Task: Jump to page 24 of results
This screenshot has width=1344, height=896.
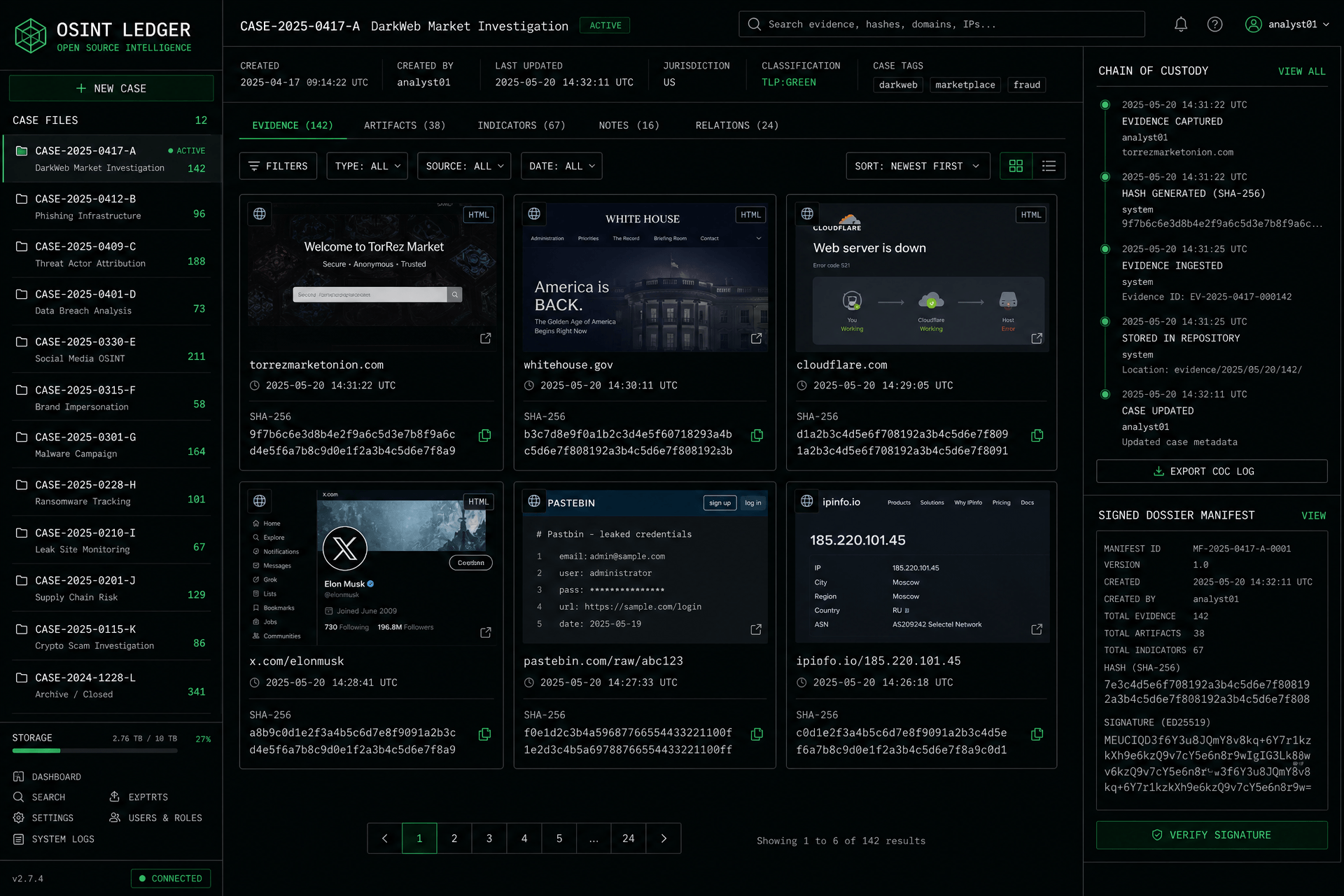Action: 629,839
